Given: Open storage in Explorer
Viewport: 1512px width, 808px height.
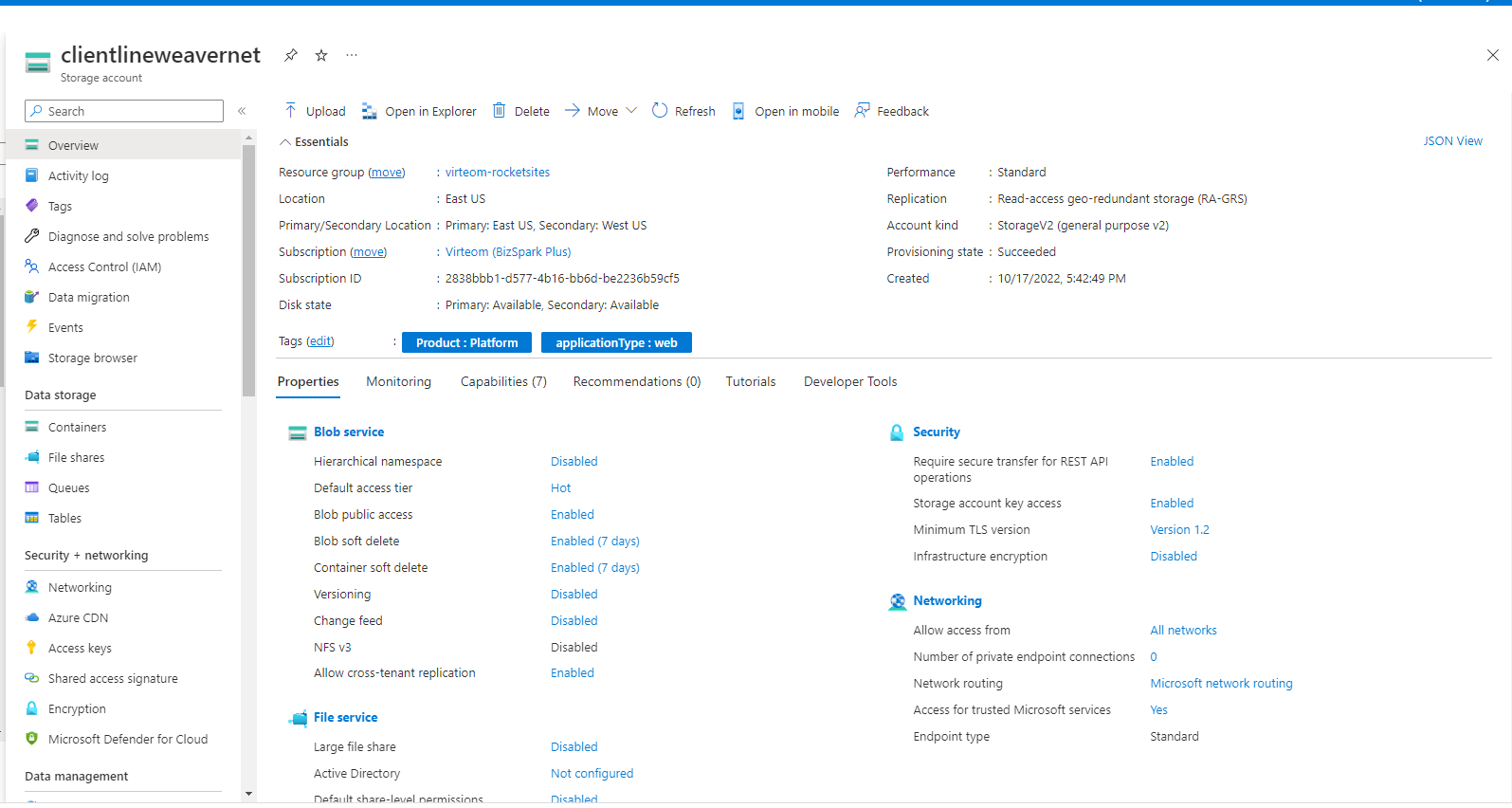Looking at the screenshot, I should pyautogui.click(x=419, y=111).
